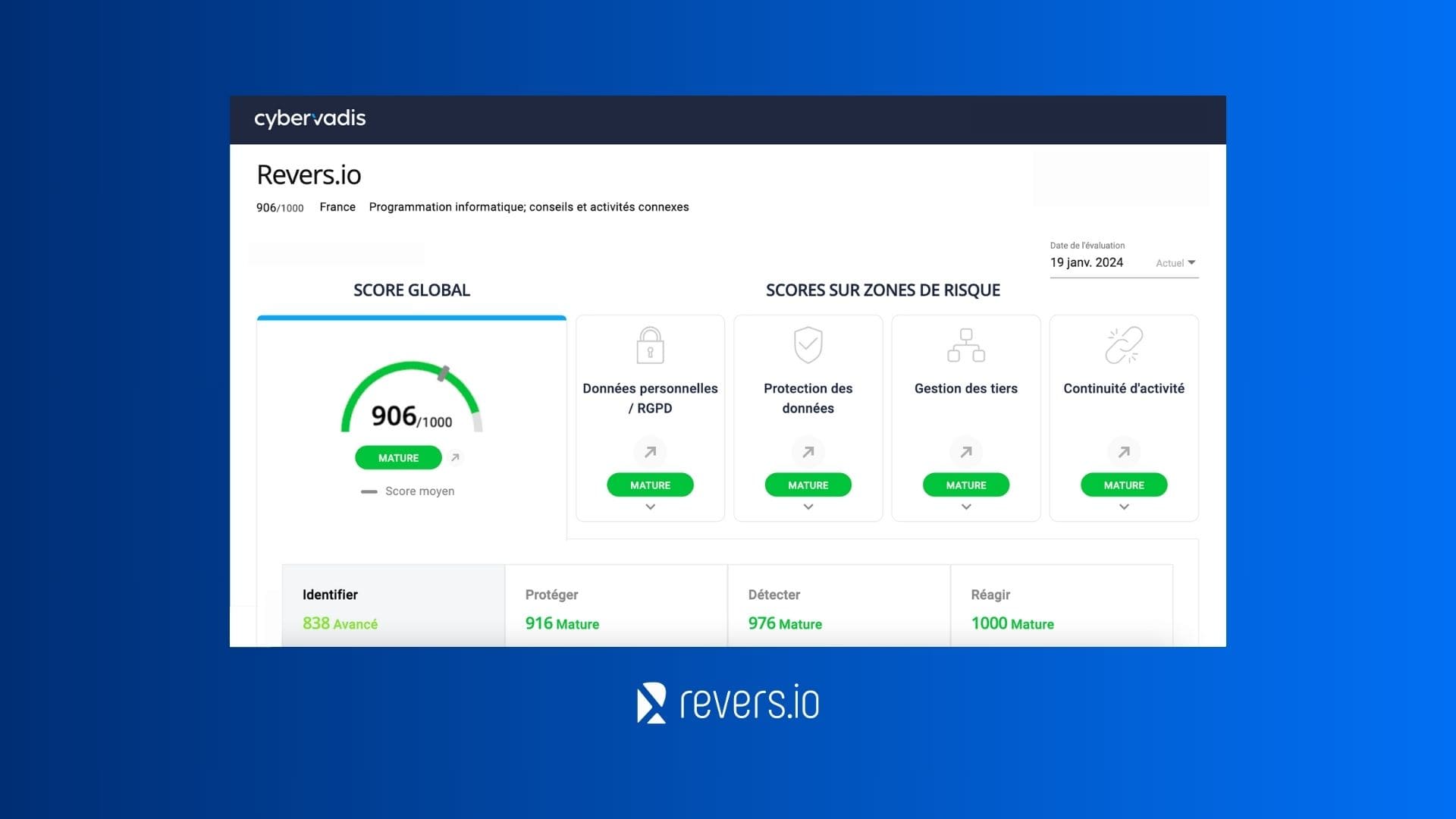The image size is (1456, 819).
Task: Select the Identifier tab
Action: coord(394,606)
